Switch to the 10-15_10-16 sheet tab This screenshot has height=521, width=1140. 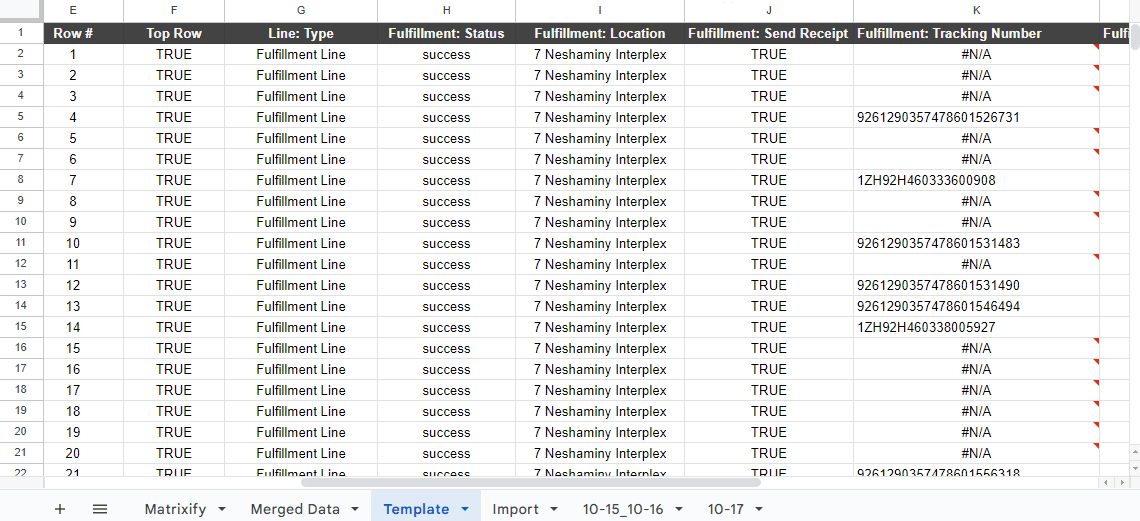(x=623, y=509)
